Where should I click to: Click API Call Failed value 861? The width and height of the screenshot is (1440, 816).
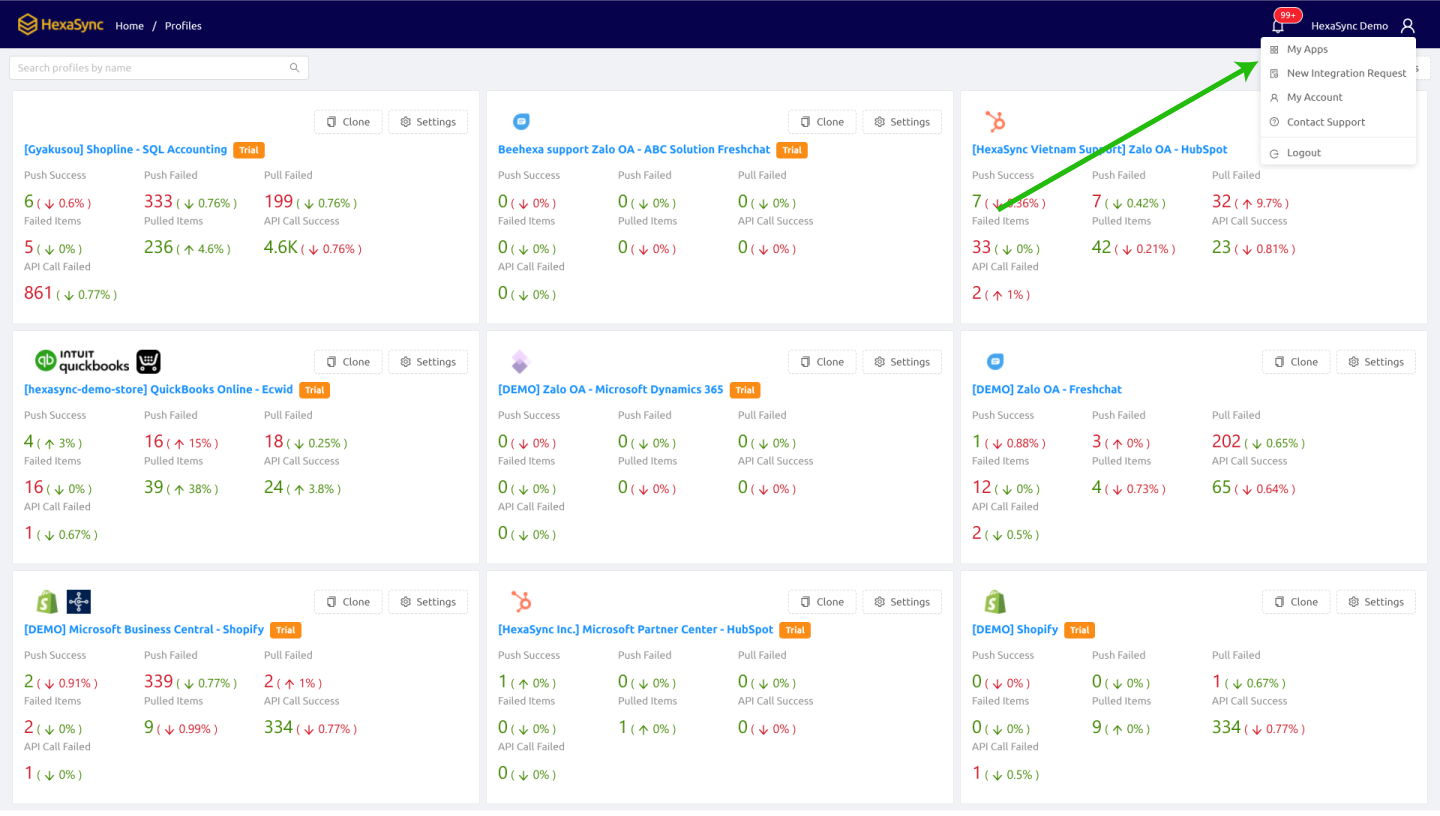coord(38,293)
